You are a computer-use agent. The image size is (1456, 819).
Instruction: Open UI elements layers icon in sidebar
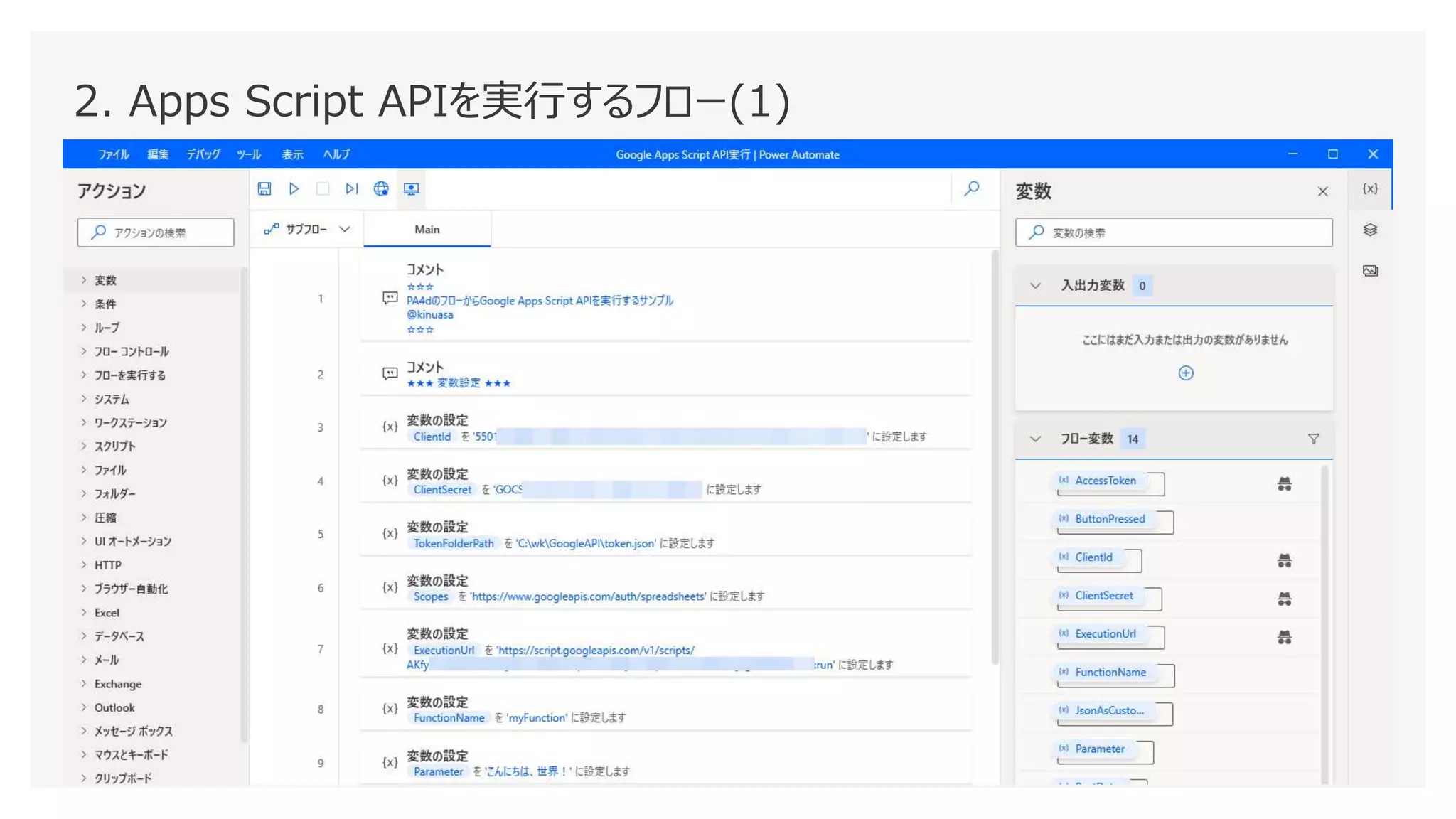(x=1370, y=230)
